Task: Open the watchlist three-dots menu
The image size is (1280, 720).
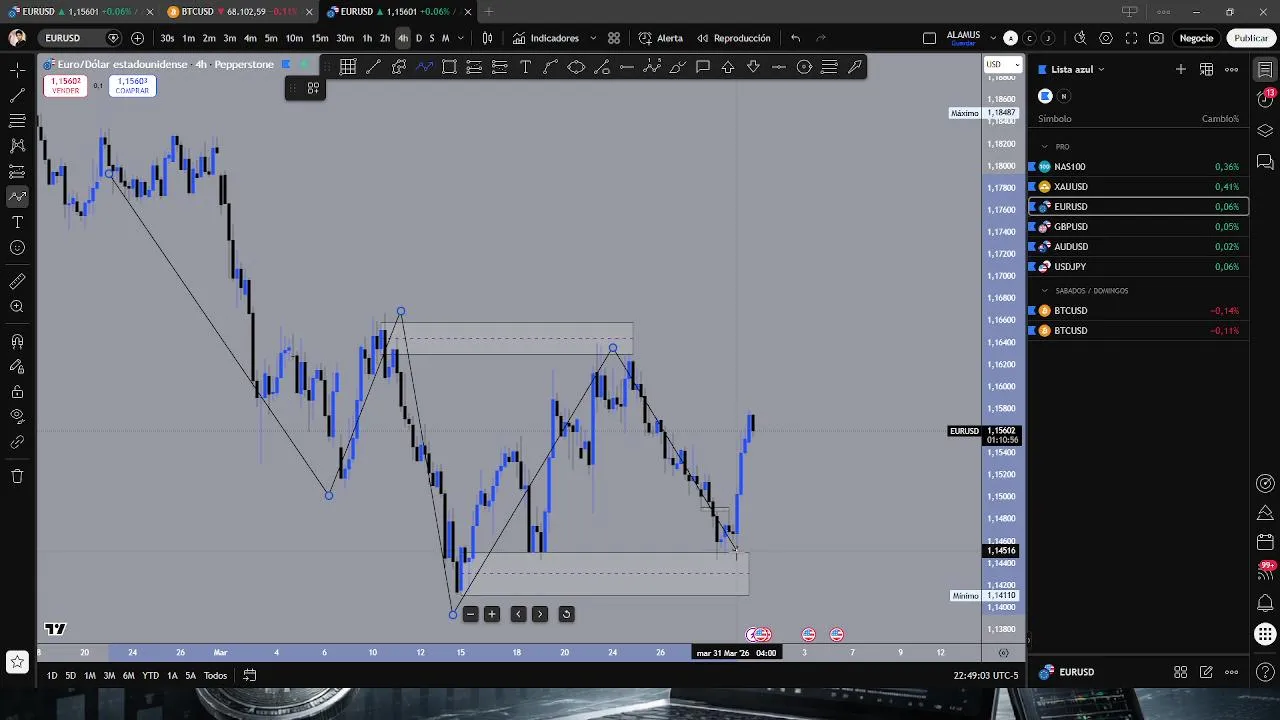Action: pos(1232,69)
